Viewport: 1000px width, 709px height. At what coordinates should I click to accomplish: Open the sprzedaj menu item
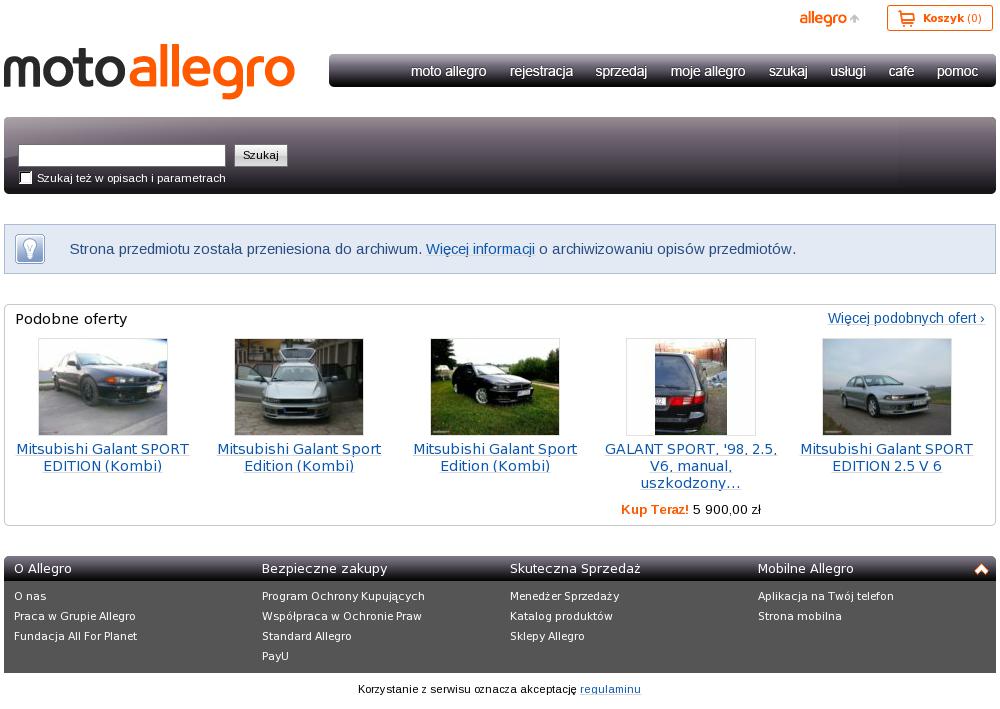[621, 71]
